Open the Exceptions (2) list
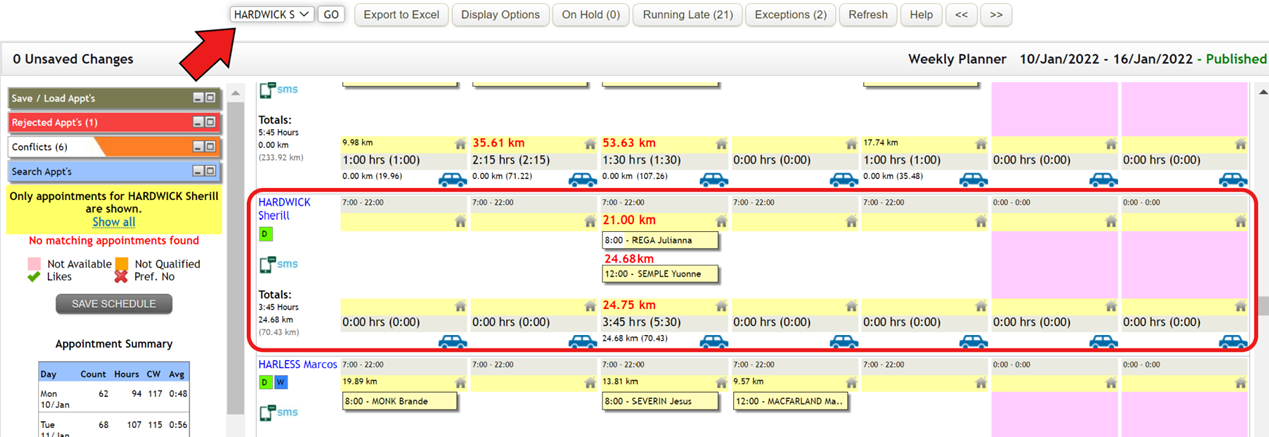The width and height of the screenshot is (1269, 437). (790, 15)
